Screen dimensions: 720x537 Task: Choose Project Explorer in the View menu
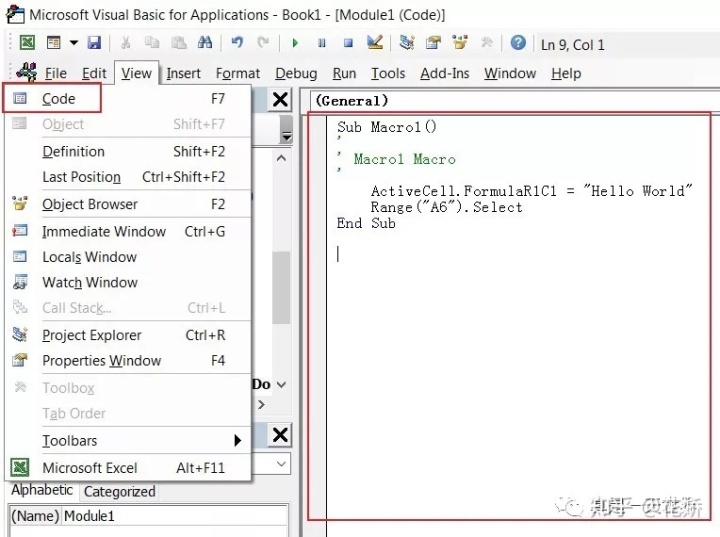[x=129, y=335]
